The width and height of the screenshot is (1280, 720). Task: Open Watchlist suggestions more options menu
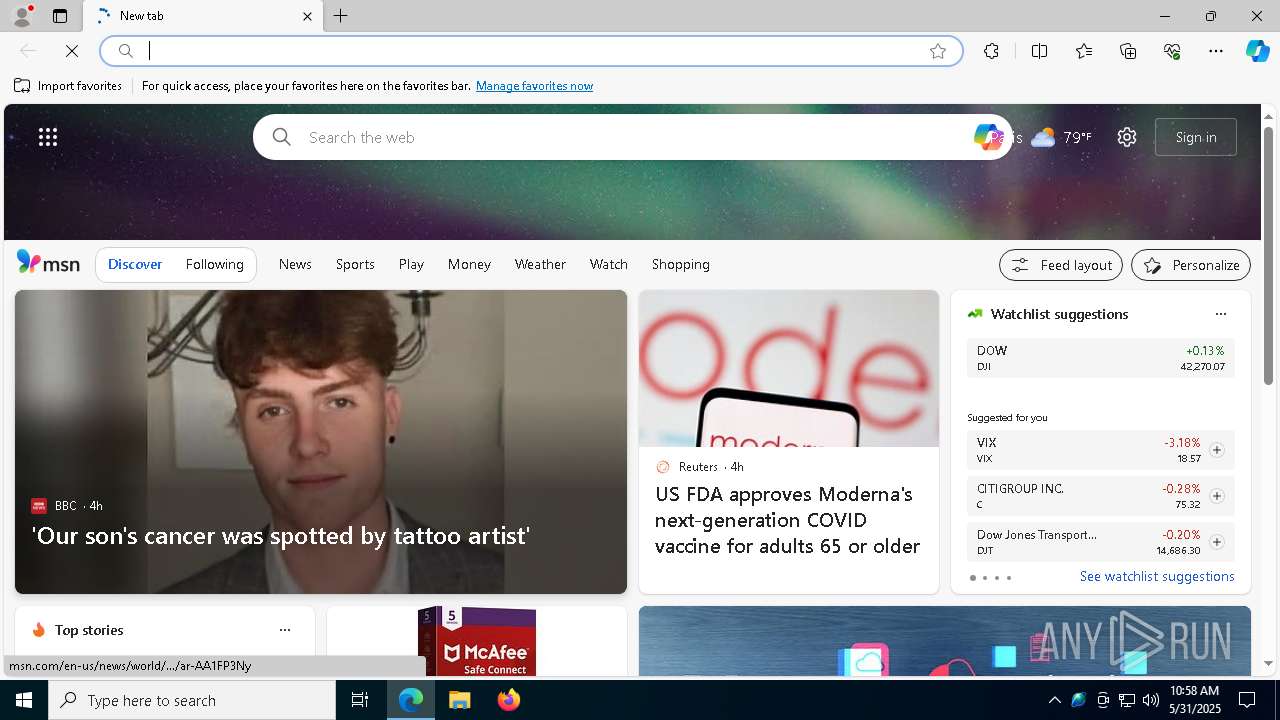[1220, 314]
